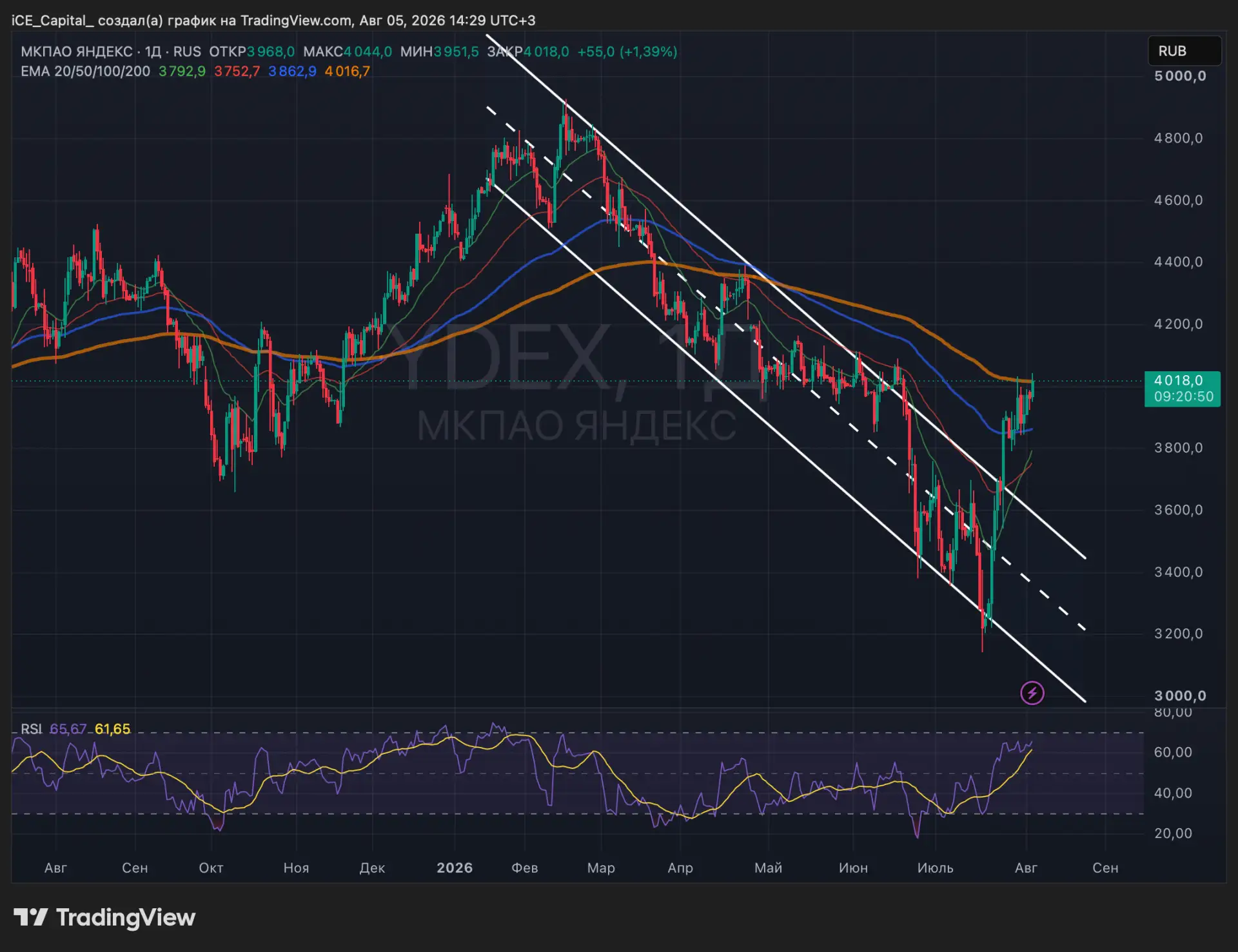Click the МИН low value 3951,5
Viewport: 1238px width, 952px height.
[x=457, y=52]
